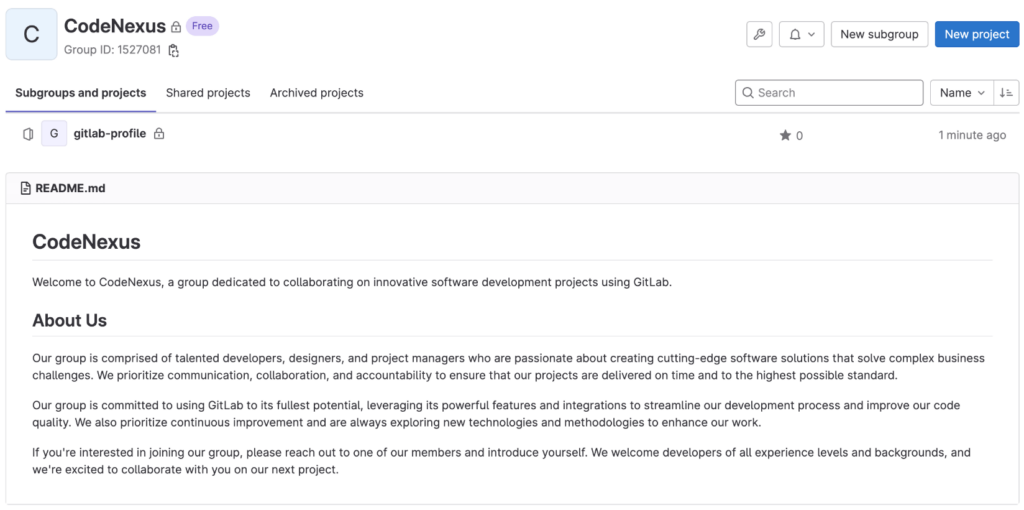1024x510 pixels.
Task: Click the blue New project button
Action: pyautogui.click(x=977, y=35)
